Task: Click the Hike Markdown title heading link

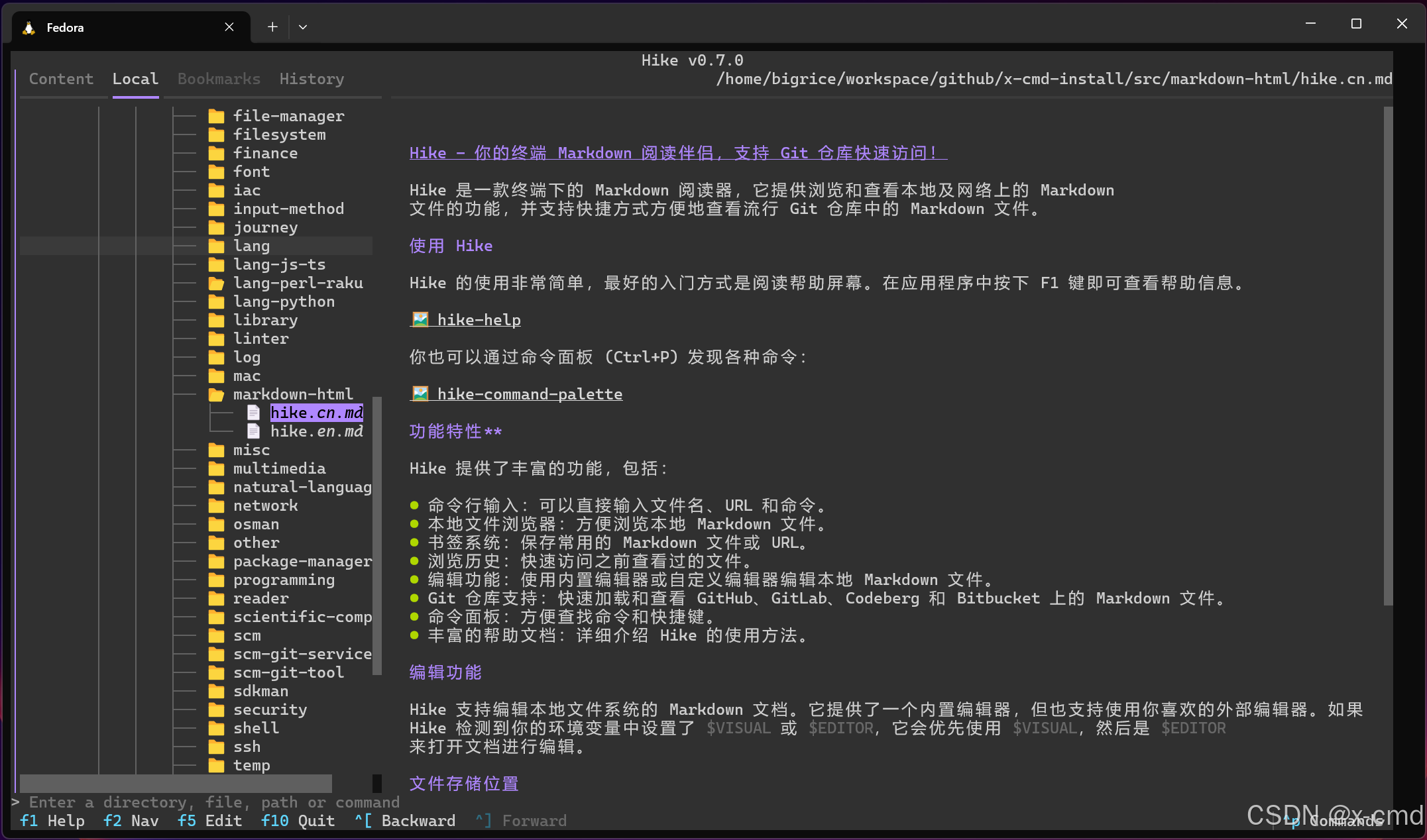Action: 677,153
